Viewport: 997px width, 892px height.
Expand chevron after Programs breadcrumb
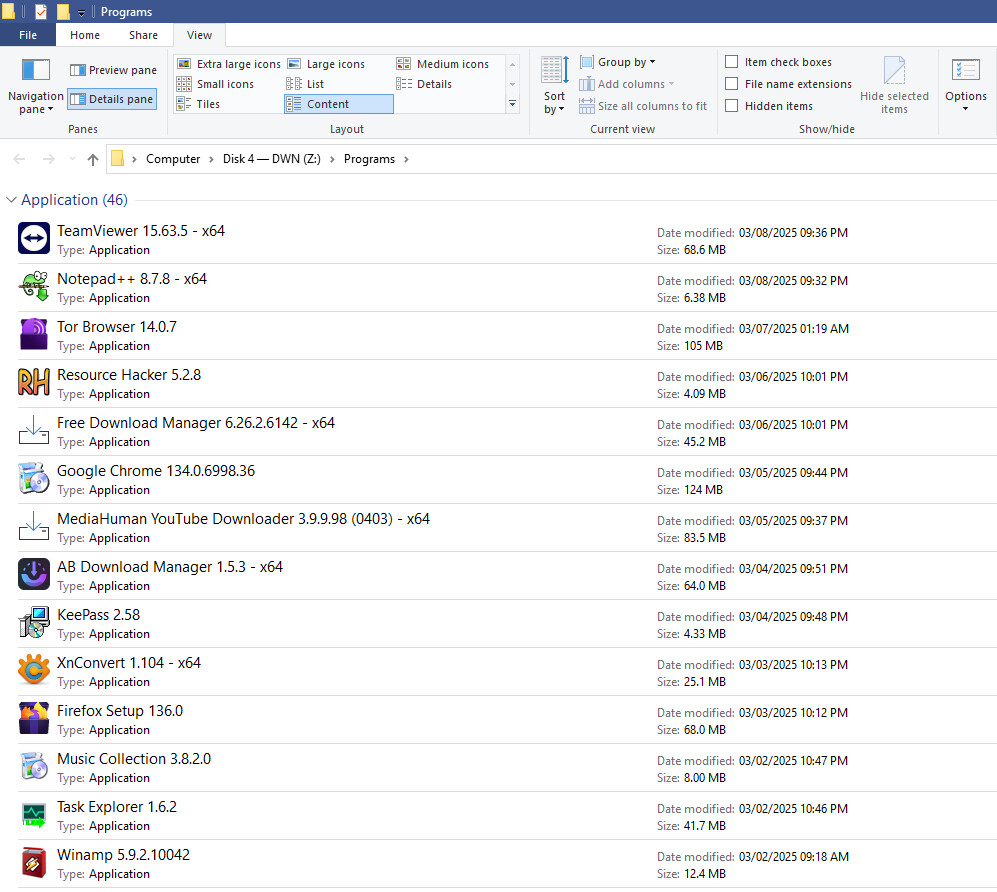point(406,159)
